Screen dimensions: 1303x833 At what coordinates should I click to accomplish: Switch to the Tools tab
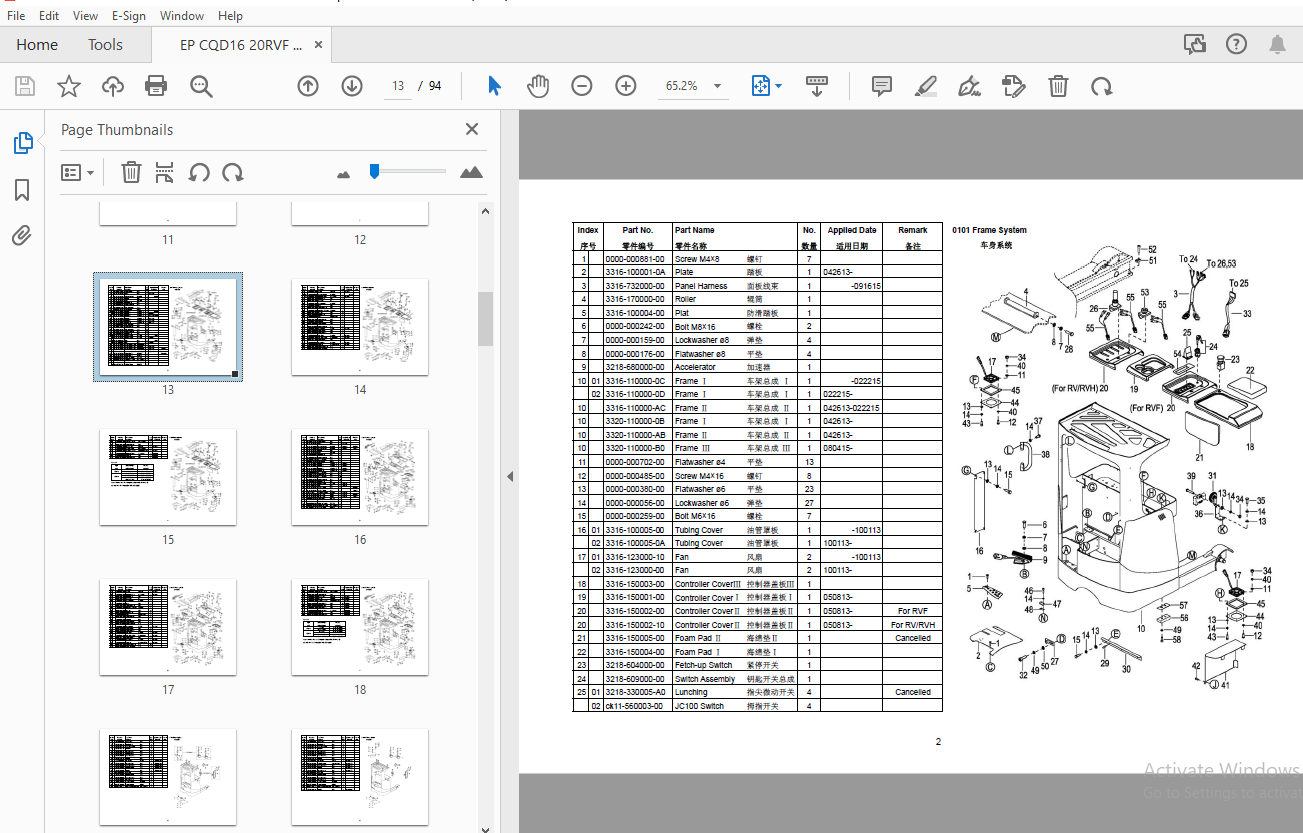point(105,44)
